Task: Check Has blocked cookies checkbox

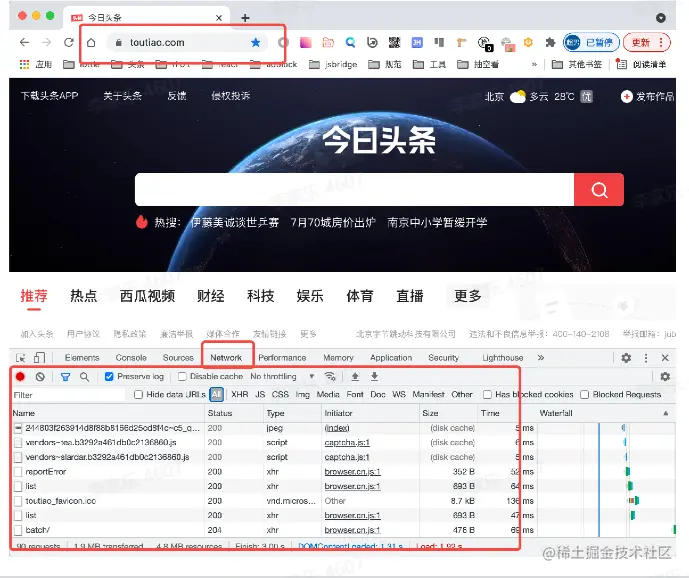Action: tap(487, 395)
